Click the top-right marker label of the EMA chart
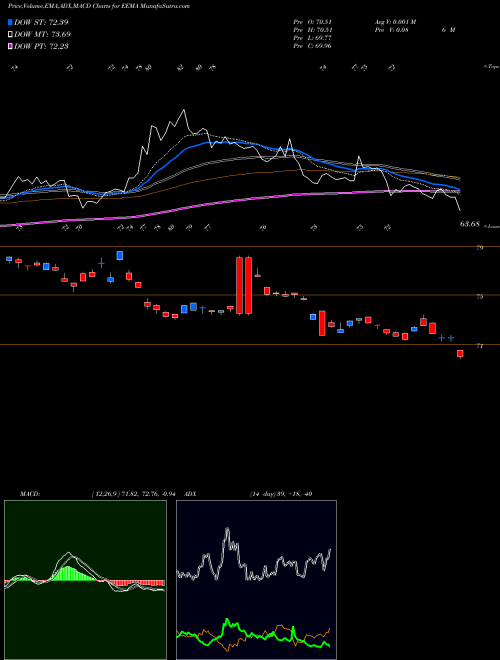The height and width of the screenshot is (660, 500). pos(491,67)
